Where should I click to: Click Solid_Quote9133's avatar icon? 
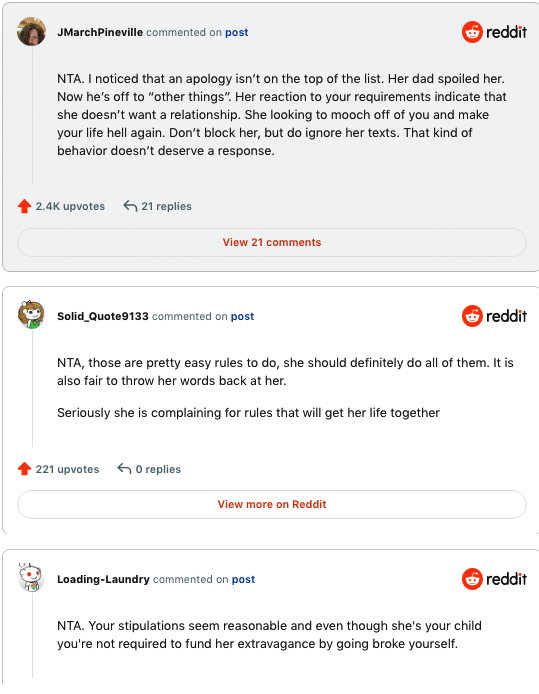coord(31,315)
